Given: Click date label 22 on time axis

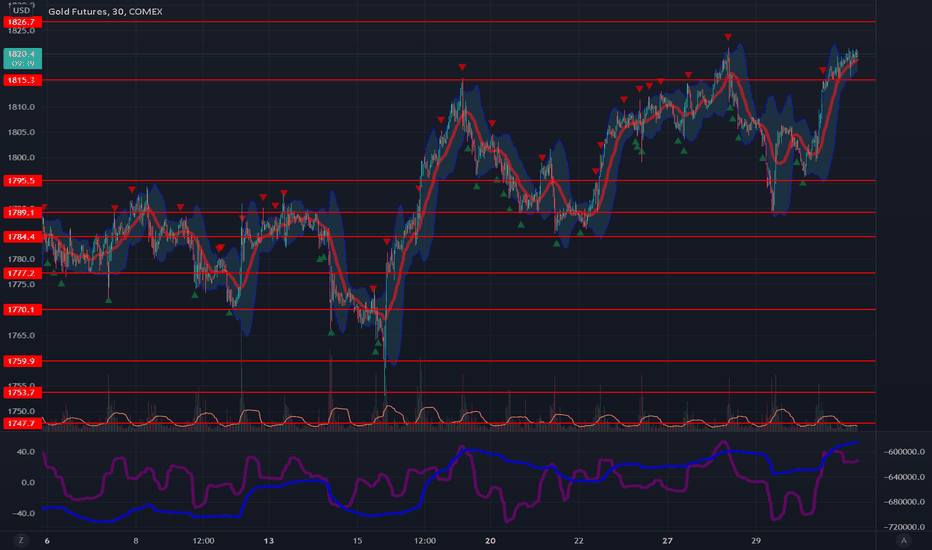Looking at the screenshot, I should coord(579,540).
